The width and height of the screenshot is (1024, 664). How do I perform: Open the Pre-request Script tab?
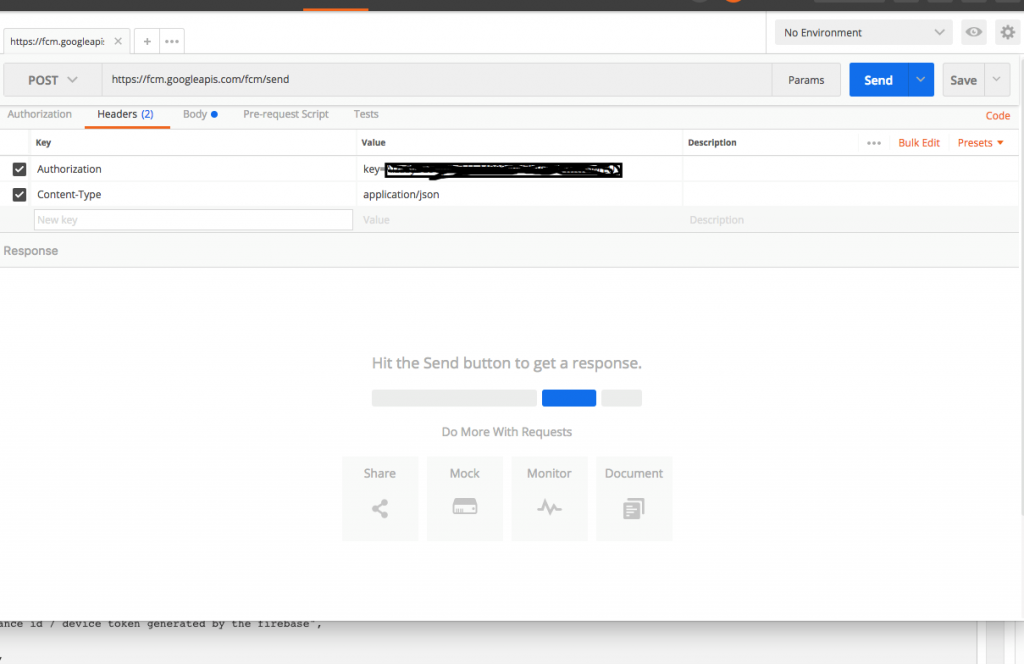pyautogui.click(x=284, y=114)
